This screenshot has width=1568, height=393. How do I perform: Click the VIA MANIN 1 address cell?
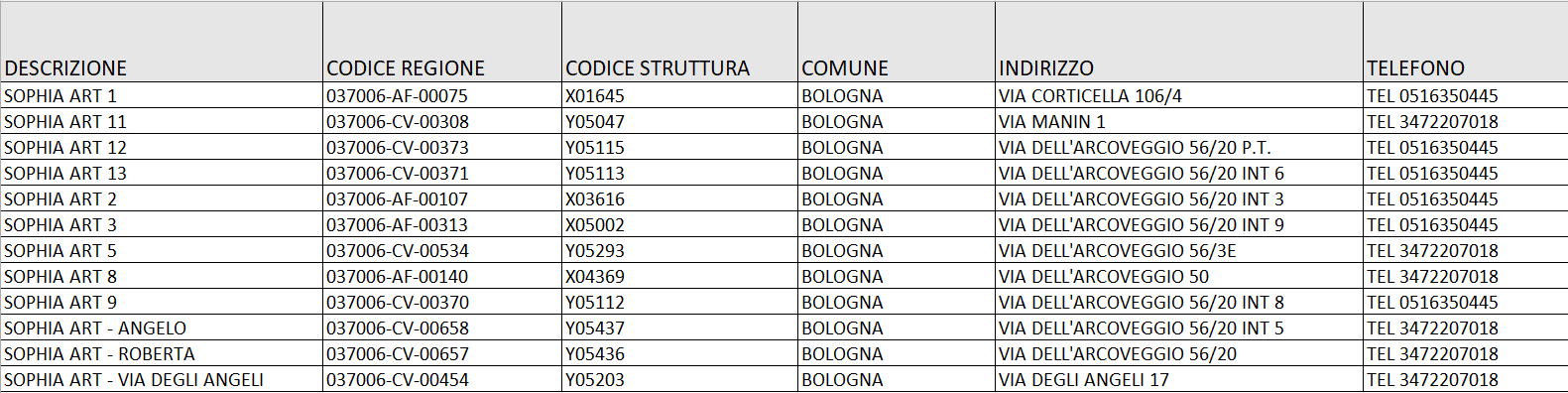pos(1179,121)
